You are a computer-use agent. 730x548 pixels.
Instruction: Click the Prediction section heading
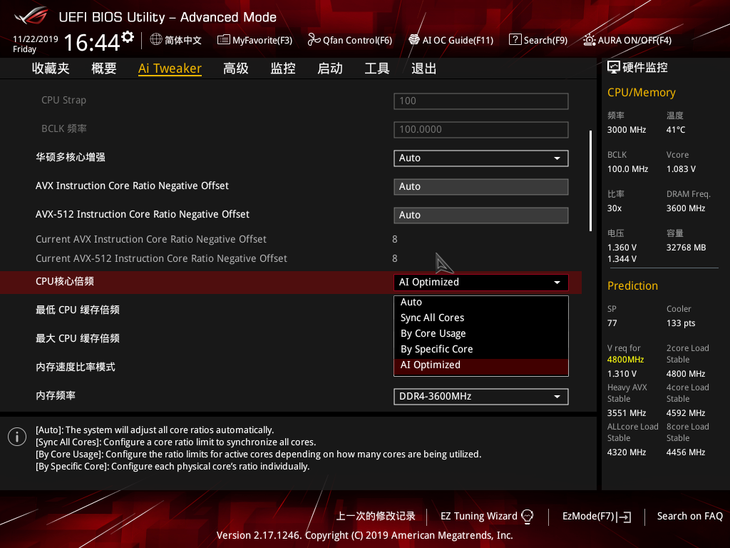633,285
